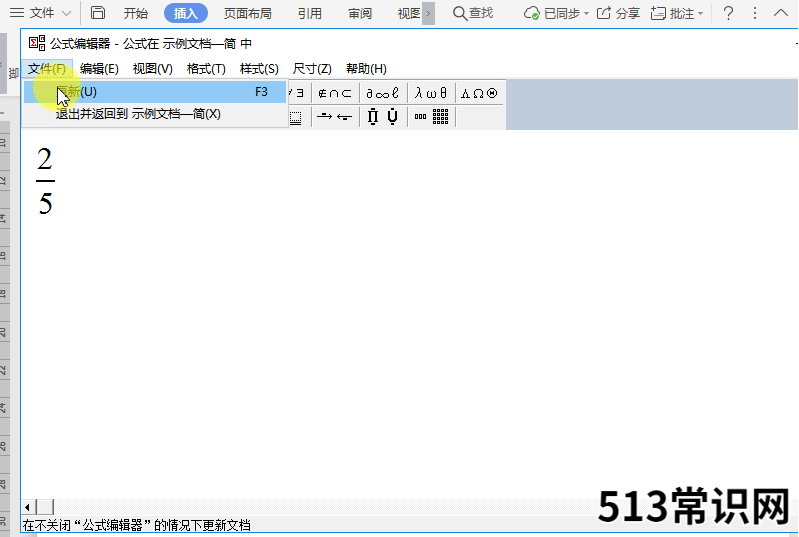Open the 尺寸(Z) menu

[312, 68]
